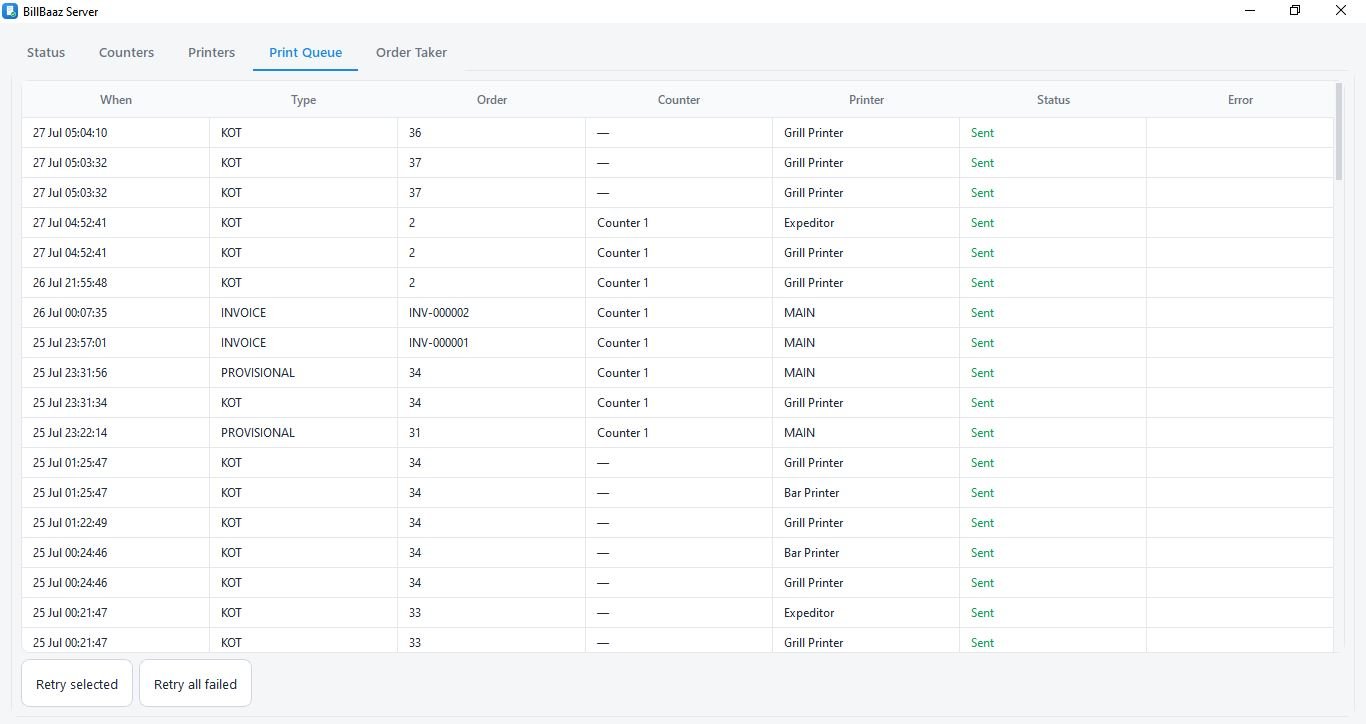1366x724 pixels.
Task: Click the Retry selected button
Action: coord(77,684)
